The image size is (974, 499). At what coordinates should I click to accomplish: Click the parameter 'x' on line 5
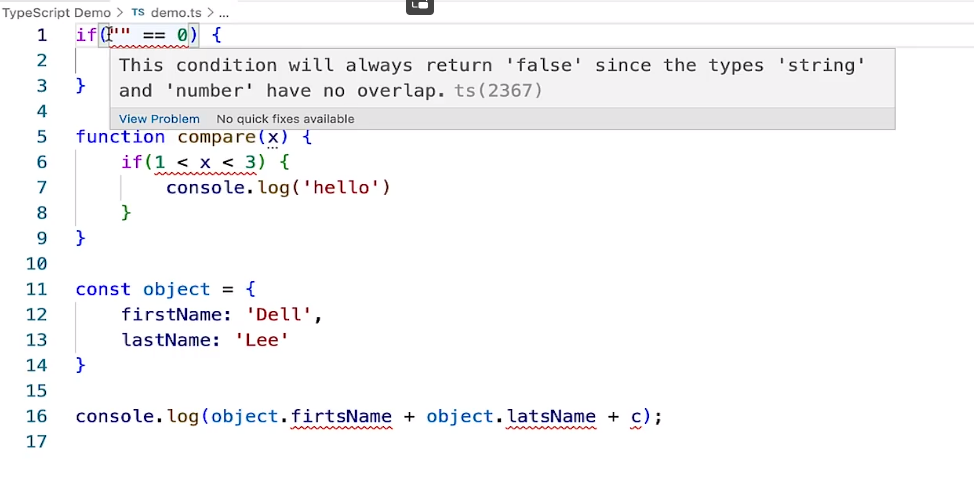tap(273, 137)
